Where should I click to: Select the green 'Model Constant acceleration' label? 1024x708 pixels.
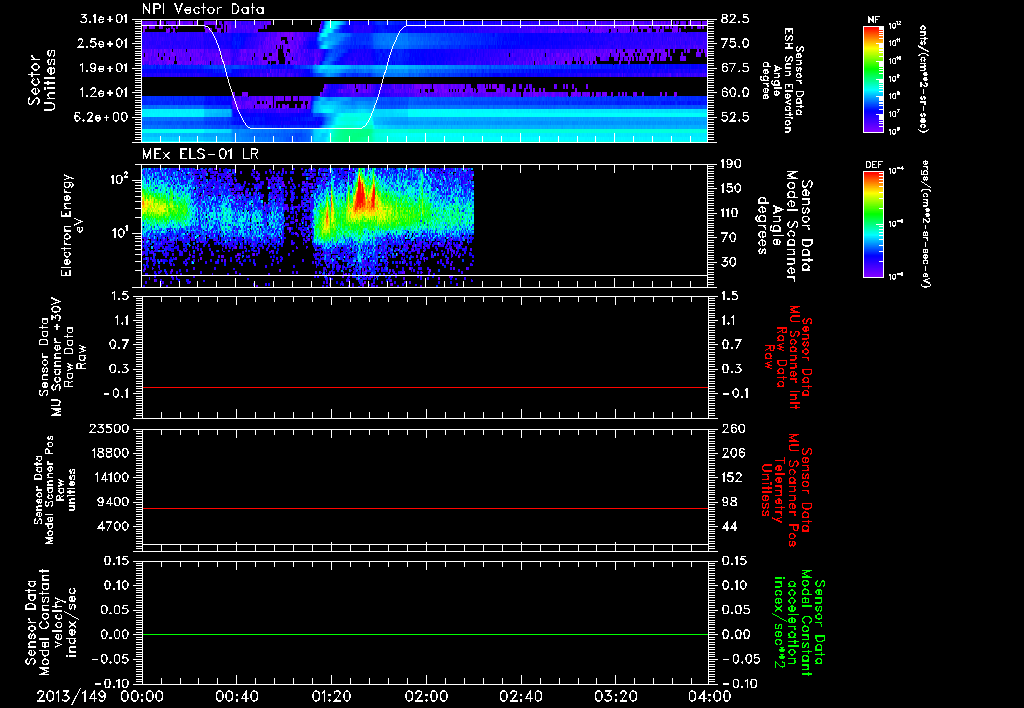(798, 622)
